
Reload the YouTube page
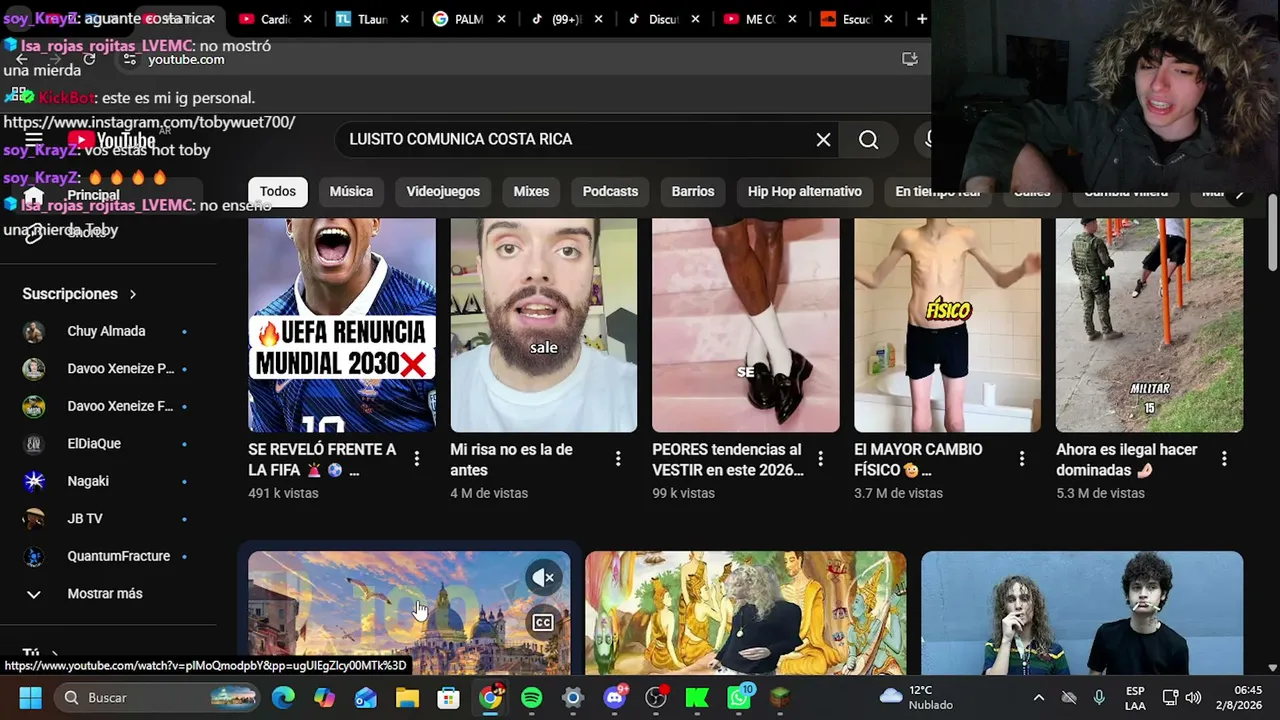(x=89, y=59)
